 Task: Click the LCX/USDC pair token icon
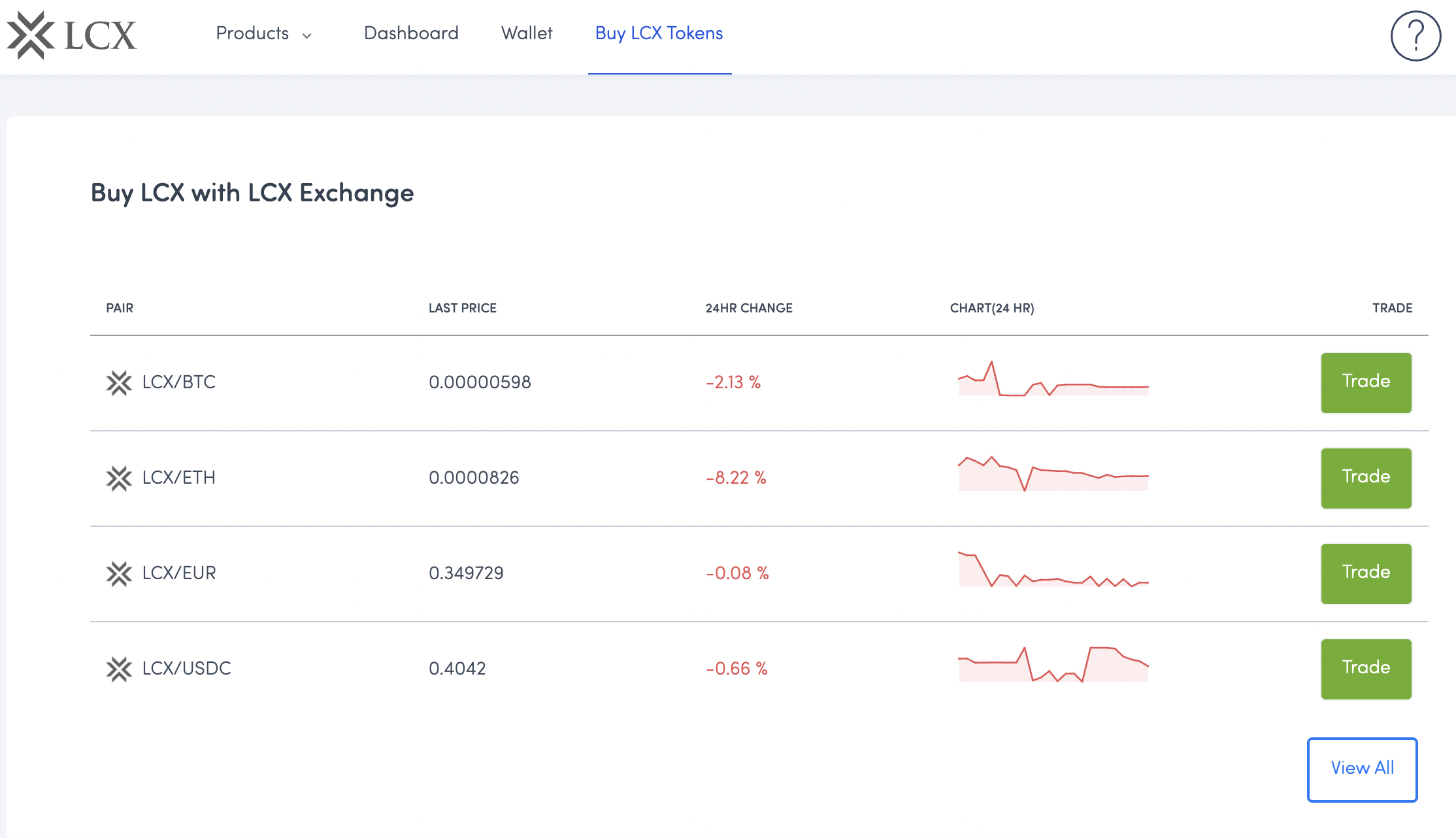[119, 669]
